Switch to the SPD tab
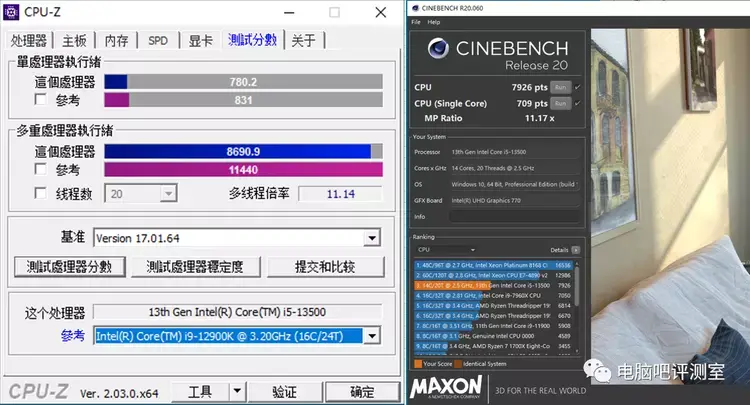 (x=158, y=41)
